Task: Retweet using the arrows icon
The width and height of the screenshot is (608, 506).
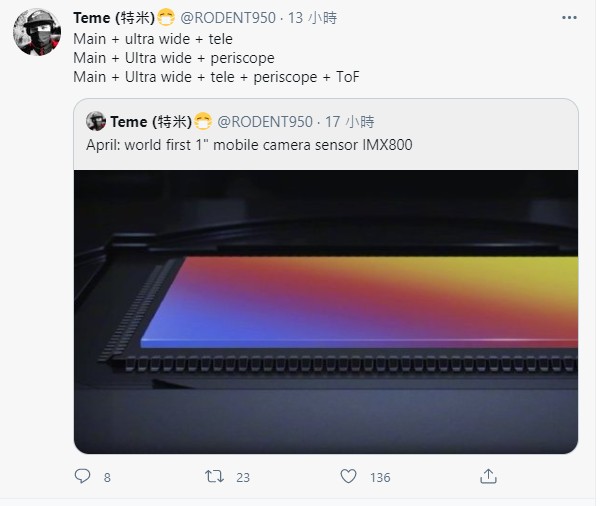Action: (214, 476)
